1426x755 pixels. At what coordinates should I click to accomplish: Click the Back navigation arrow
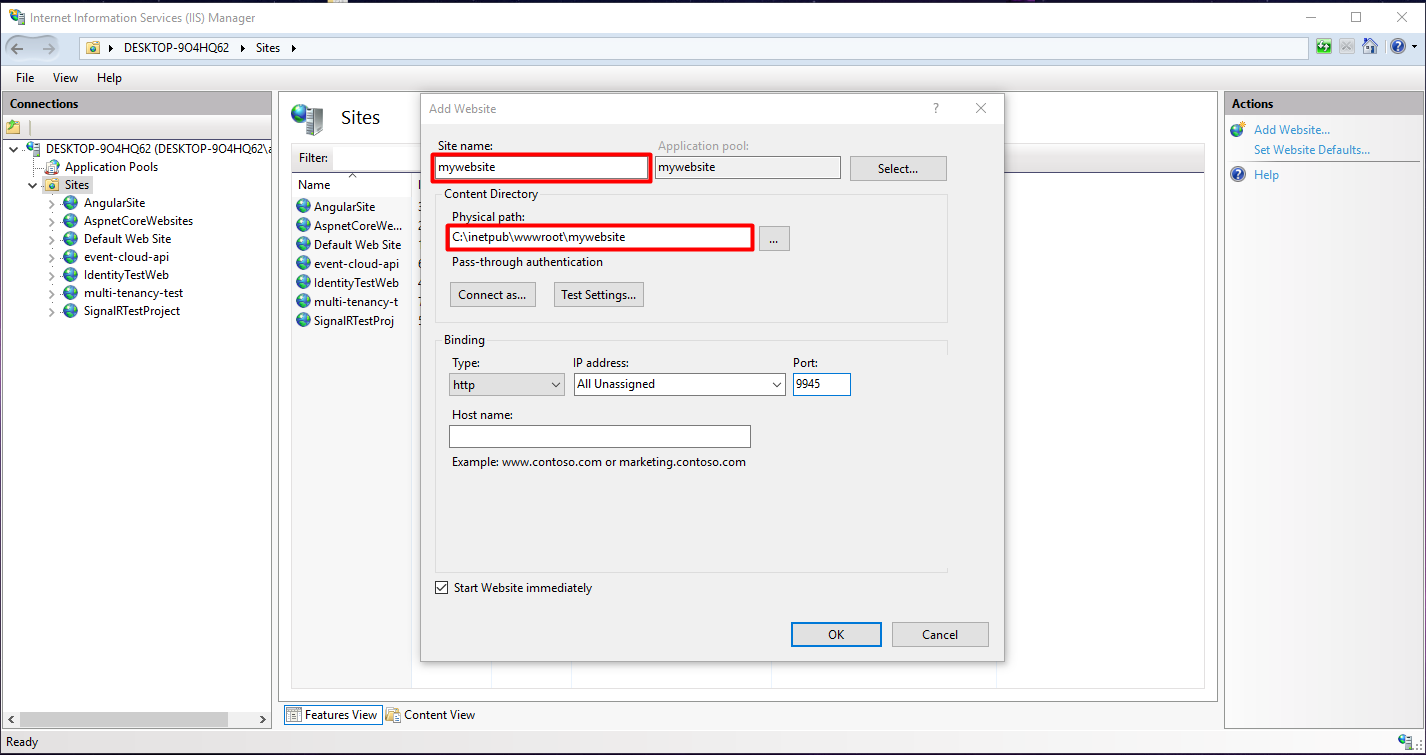[18, 48]
